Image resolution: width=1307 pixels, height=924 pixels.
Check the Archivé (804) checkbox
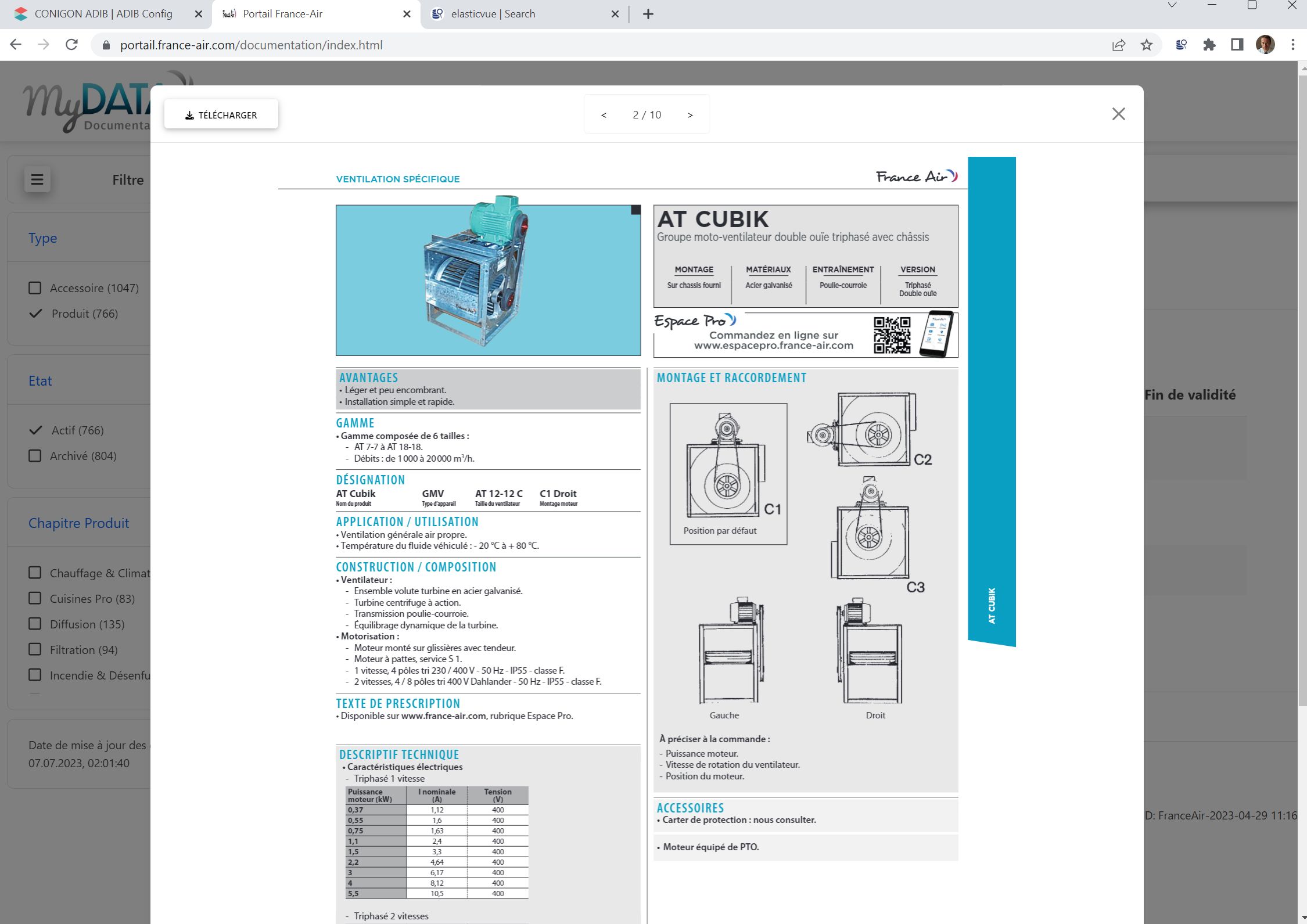pos(35,456)
